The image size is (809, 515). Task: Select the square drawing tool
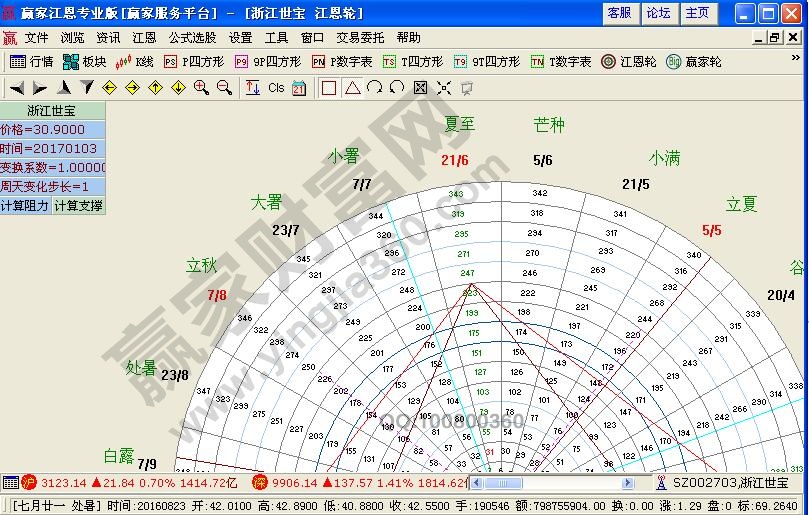(x=329, y=88)
